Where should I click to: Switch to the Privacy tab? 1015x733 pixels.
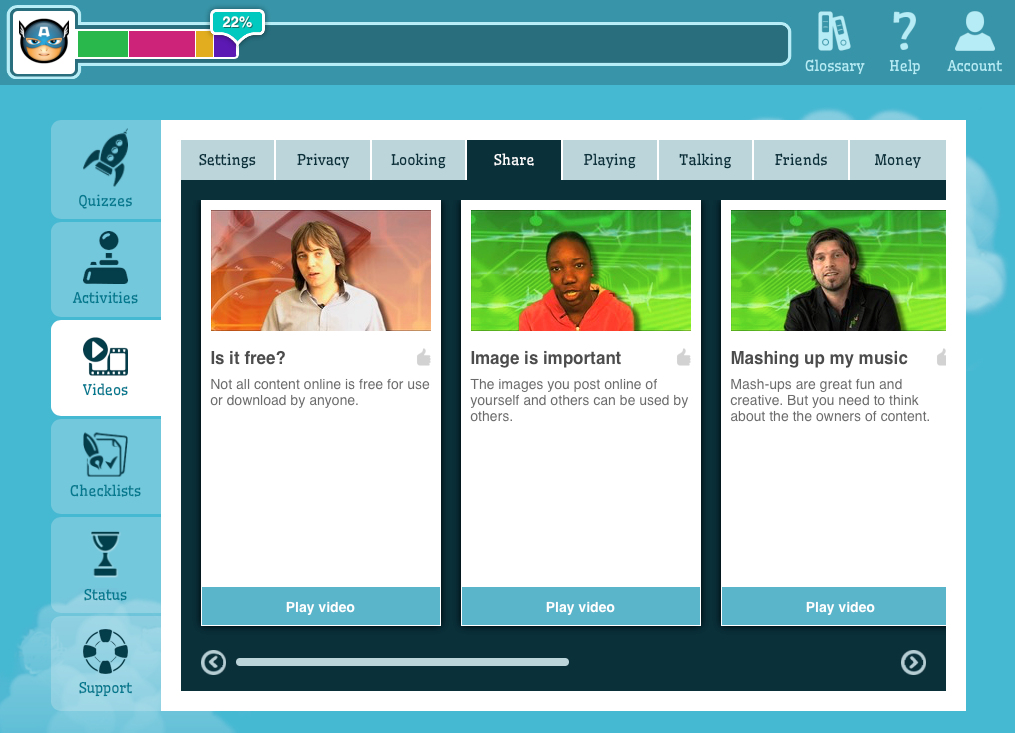pyautogui.click(x=323, y=160)
